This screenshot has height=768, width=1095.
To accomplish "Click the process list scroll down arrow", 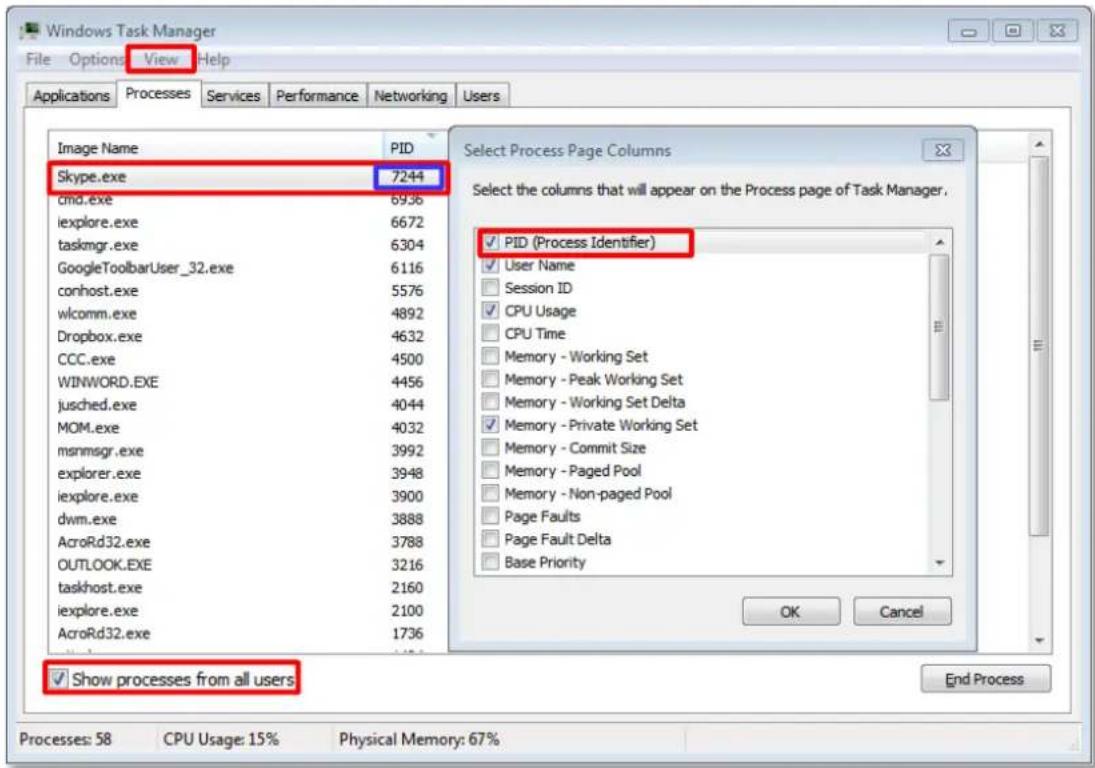I will 1040,640.
